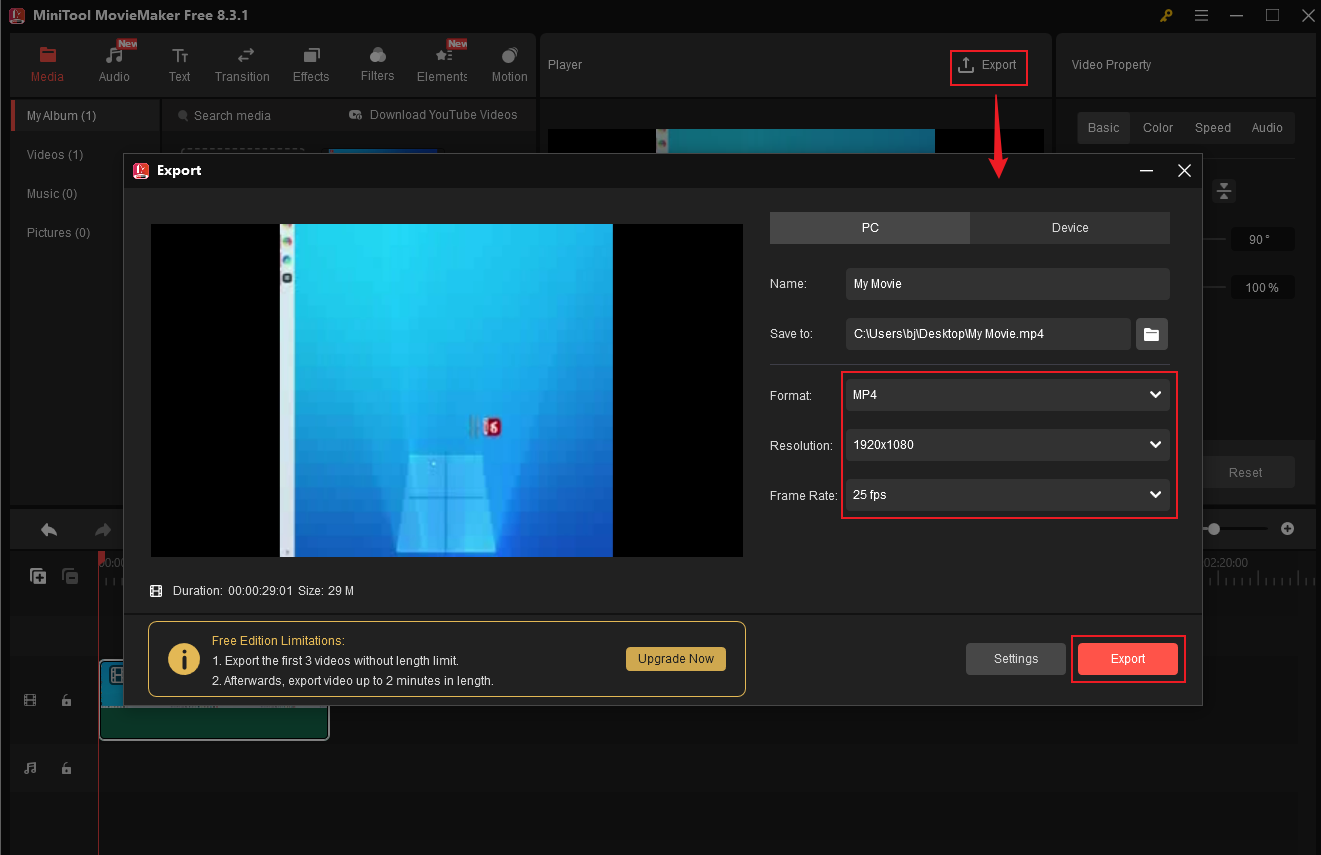Screen dimensions: 1321x855
Task: Open the Transition tab in the top toolbar
Action: tap(242, 65)
